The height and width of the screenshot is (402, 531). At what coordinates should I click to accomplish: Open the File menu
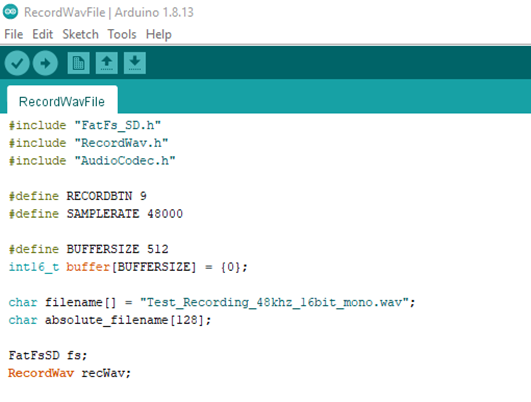pos(14,34)
